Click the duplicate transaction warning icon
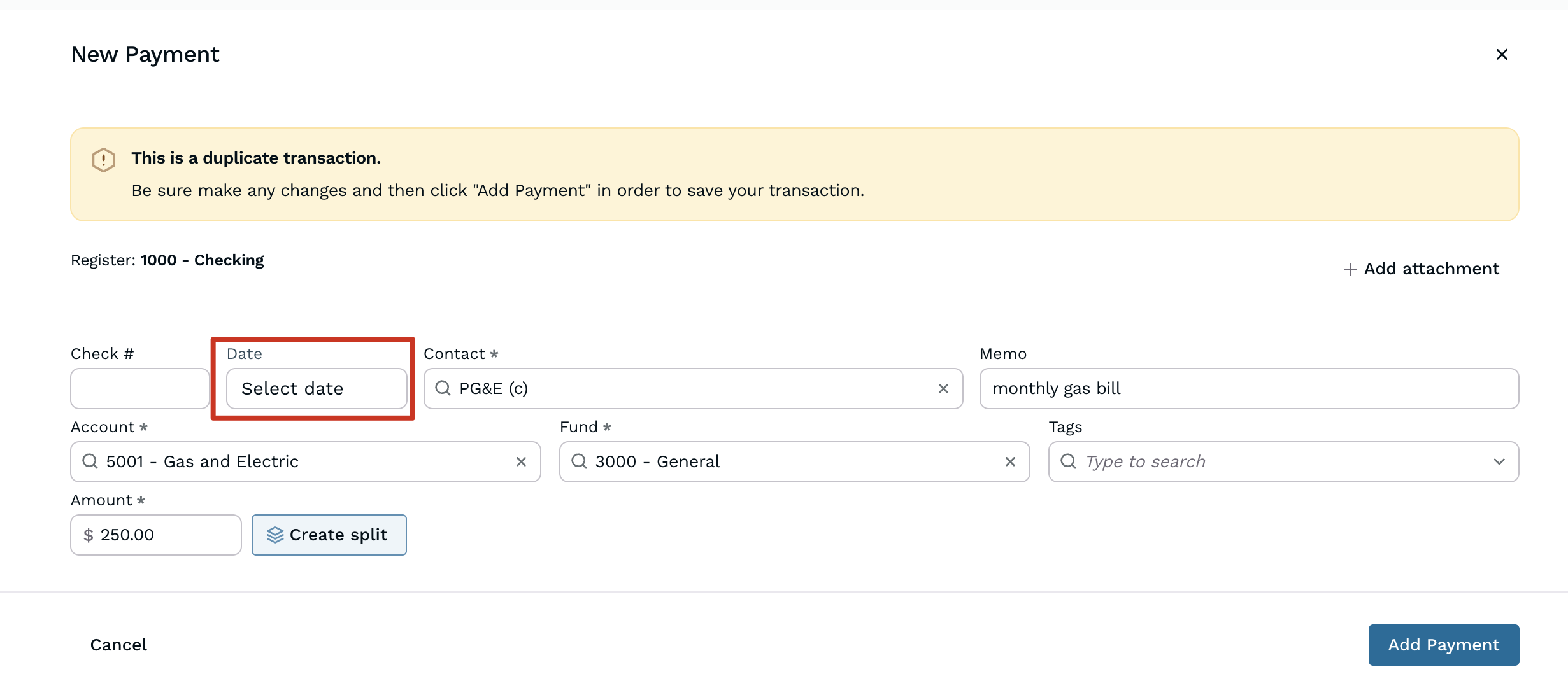The width and height of the screenshot is (1568, 695). point(103,160)
